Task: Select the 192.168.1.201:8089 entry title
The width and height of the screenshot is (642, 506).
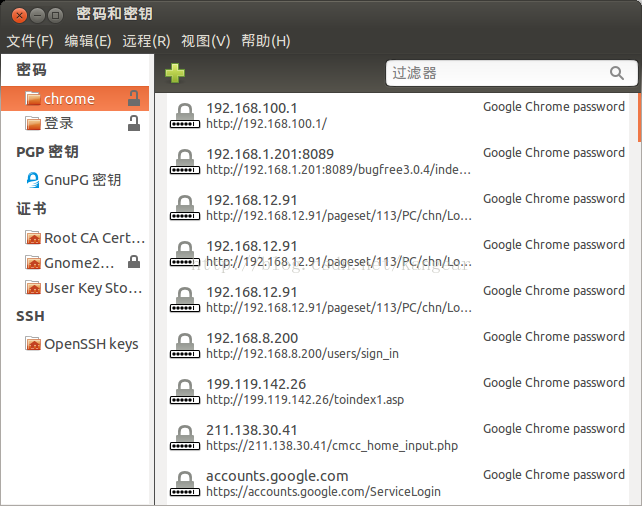Action: coord(270,154)
